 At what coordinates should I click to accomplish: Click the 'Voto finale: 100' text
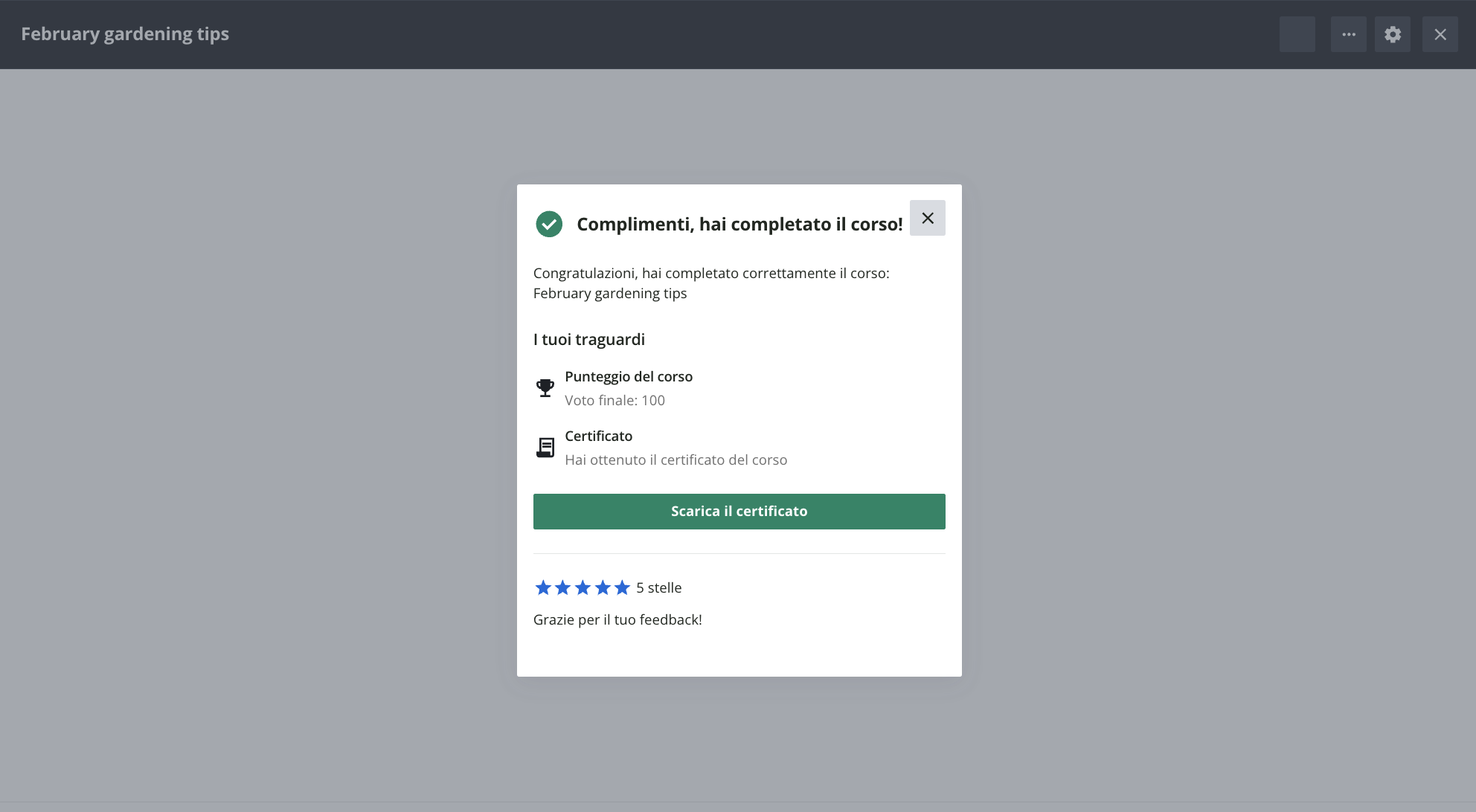(x=615, y=400)
